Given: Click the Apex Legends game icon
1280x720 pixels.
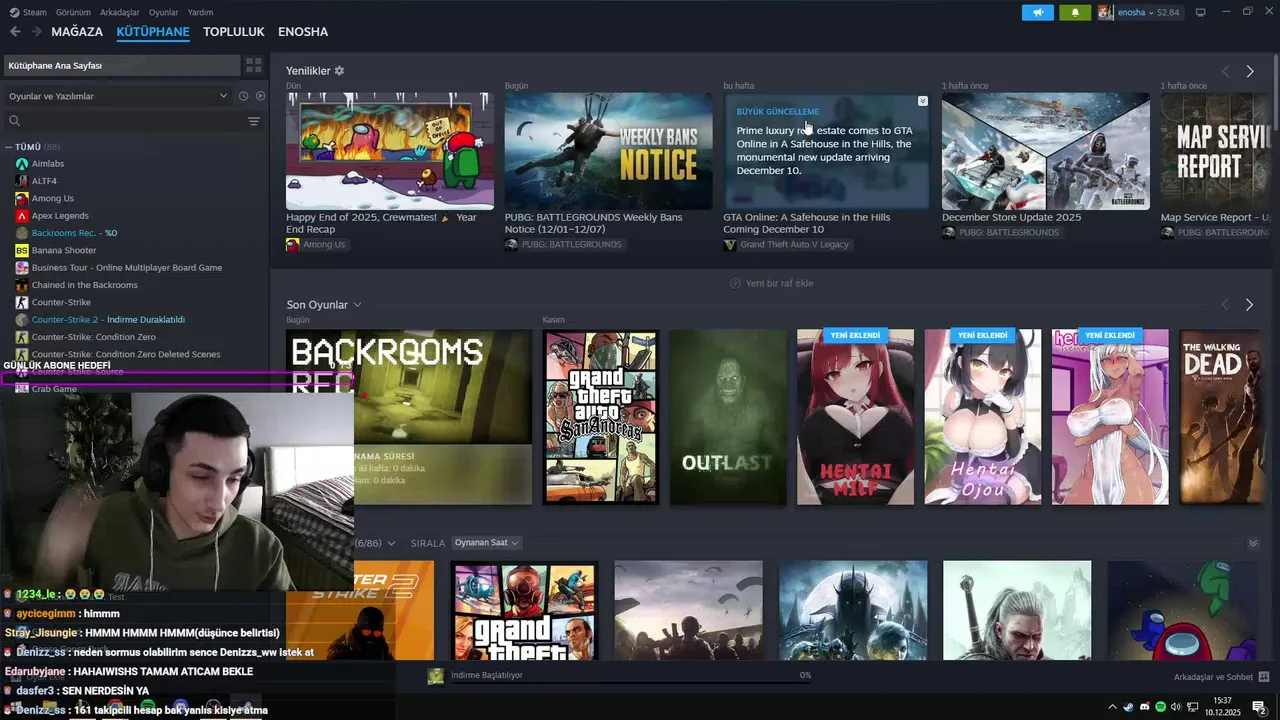Looking at the screenshot, I should click(22, 215).
